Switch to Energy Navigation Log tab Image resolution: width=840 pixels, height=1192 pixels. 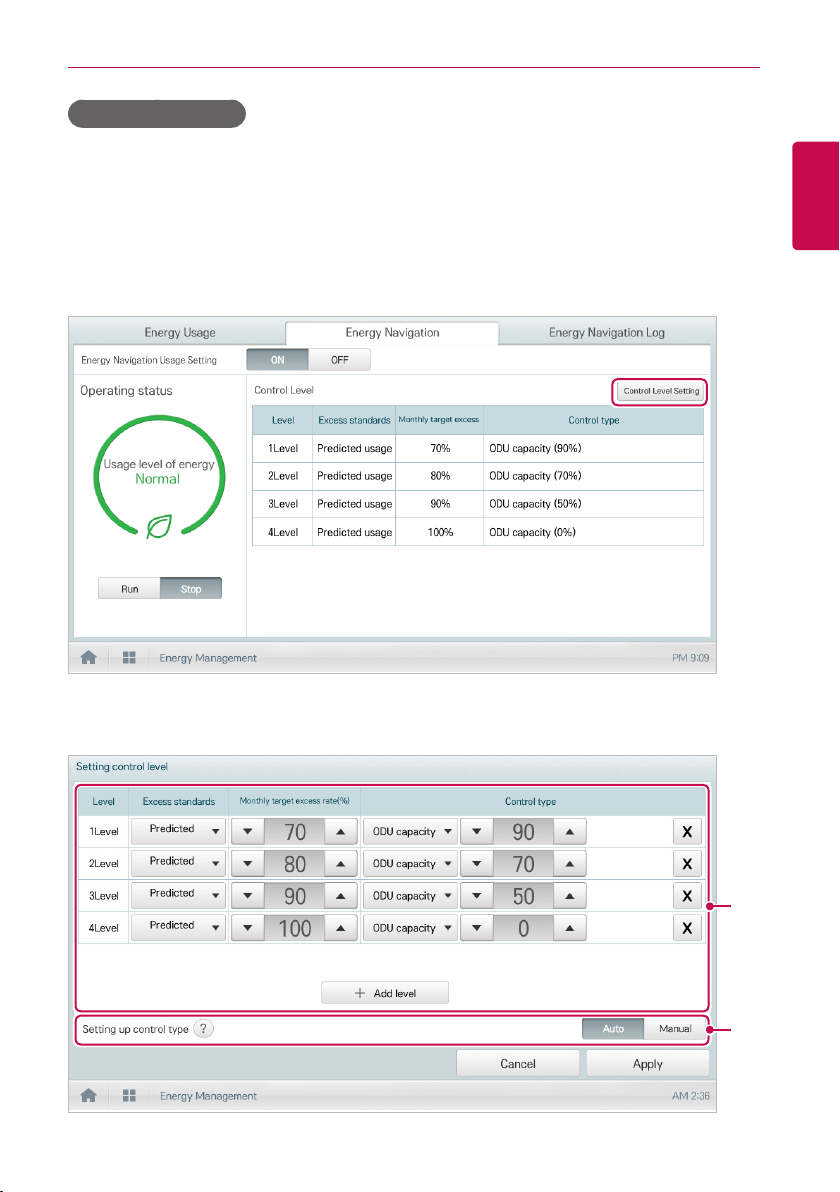pyautogui.click(x=607, y=332)
